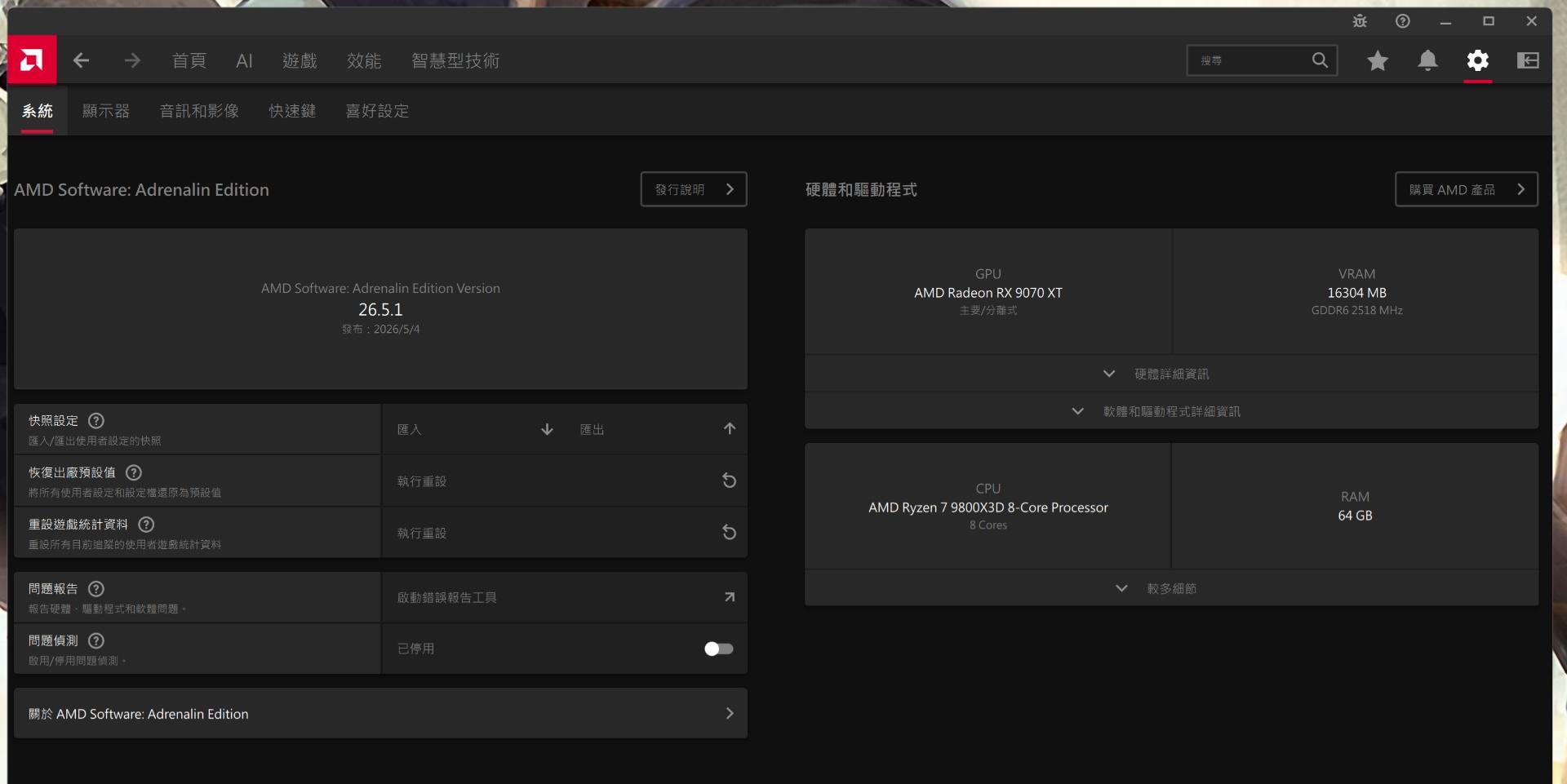Screen dimensions: 1567x784
Task: Open the AI menu
Action: (244, 60)
